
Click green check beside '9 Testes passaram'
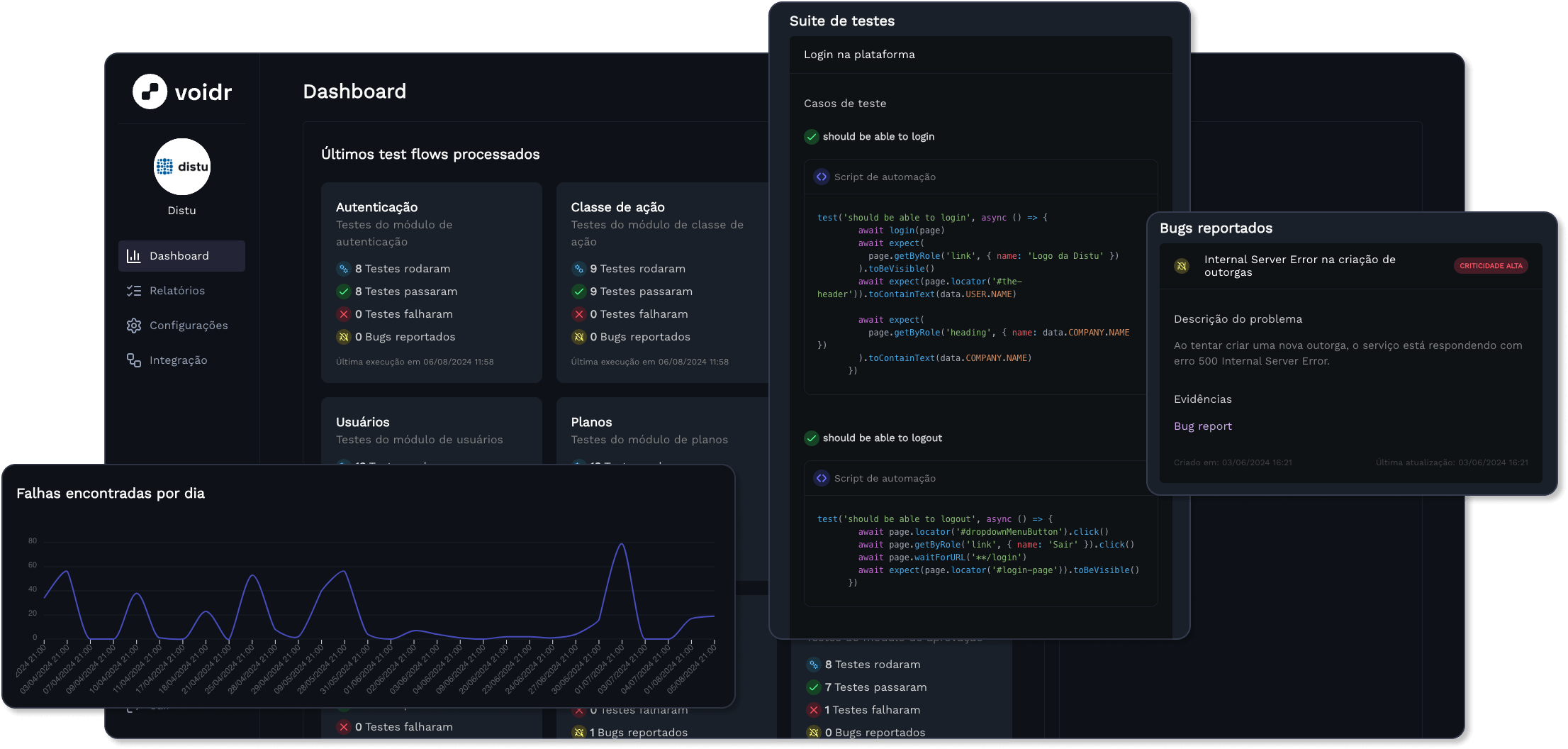click(579, 292)
